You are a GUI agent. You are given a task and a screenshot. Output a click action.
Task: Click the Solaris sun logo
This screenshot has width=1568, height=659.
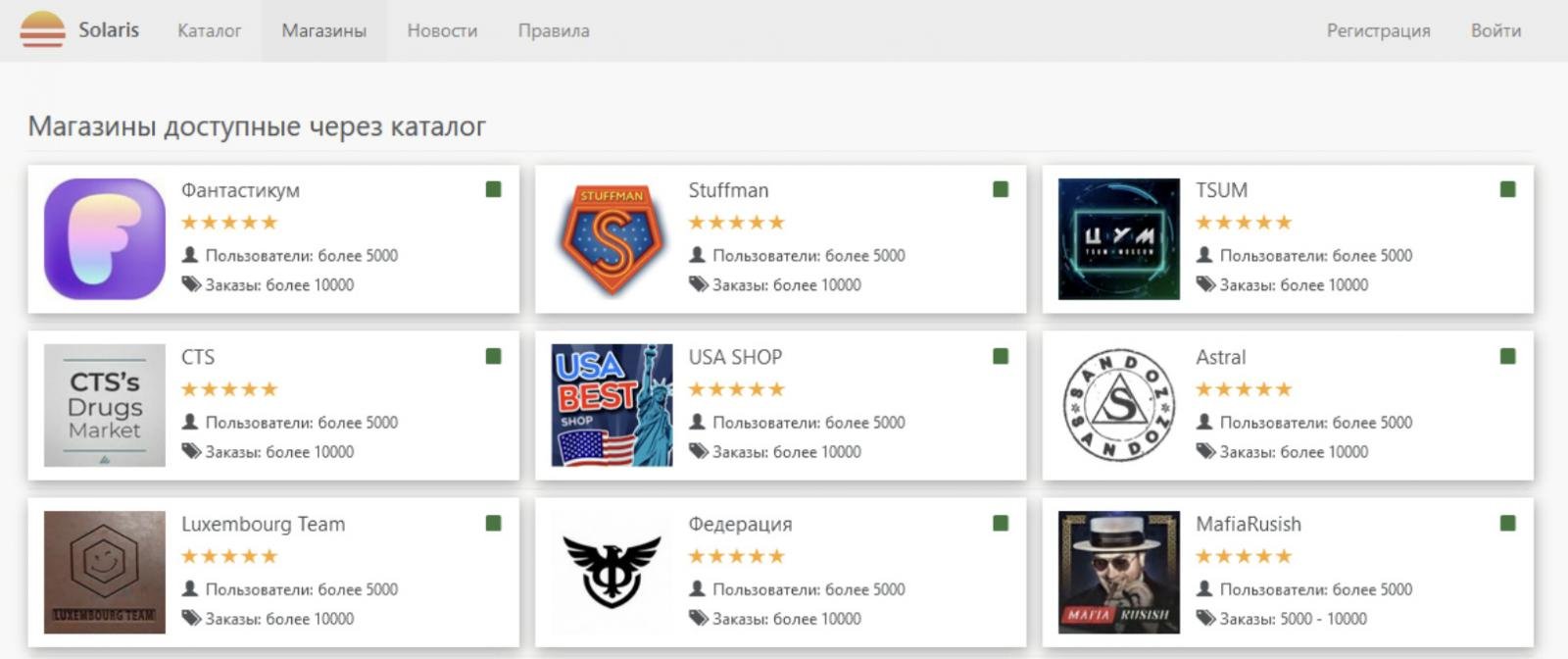pos(42,30)
